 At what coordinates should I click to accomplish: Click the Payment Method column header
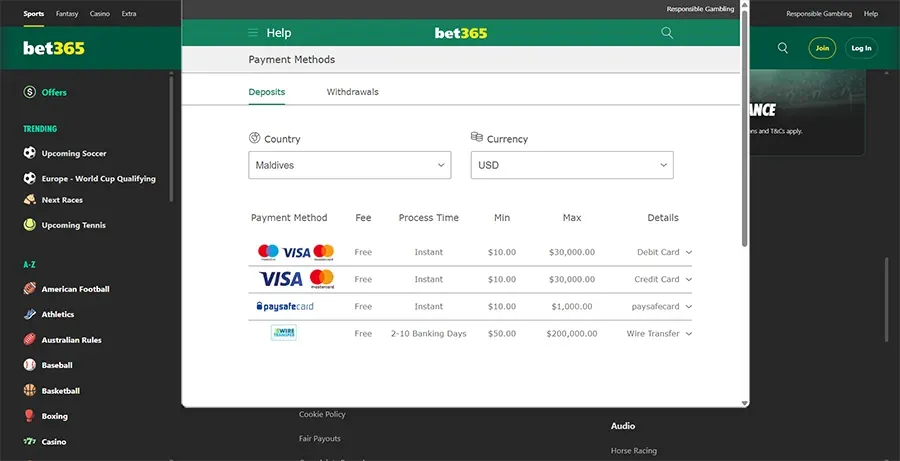click(289, 218)
